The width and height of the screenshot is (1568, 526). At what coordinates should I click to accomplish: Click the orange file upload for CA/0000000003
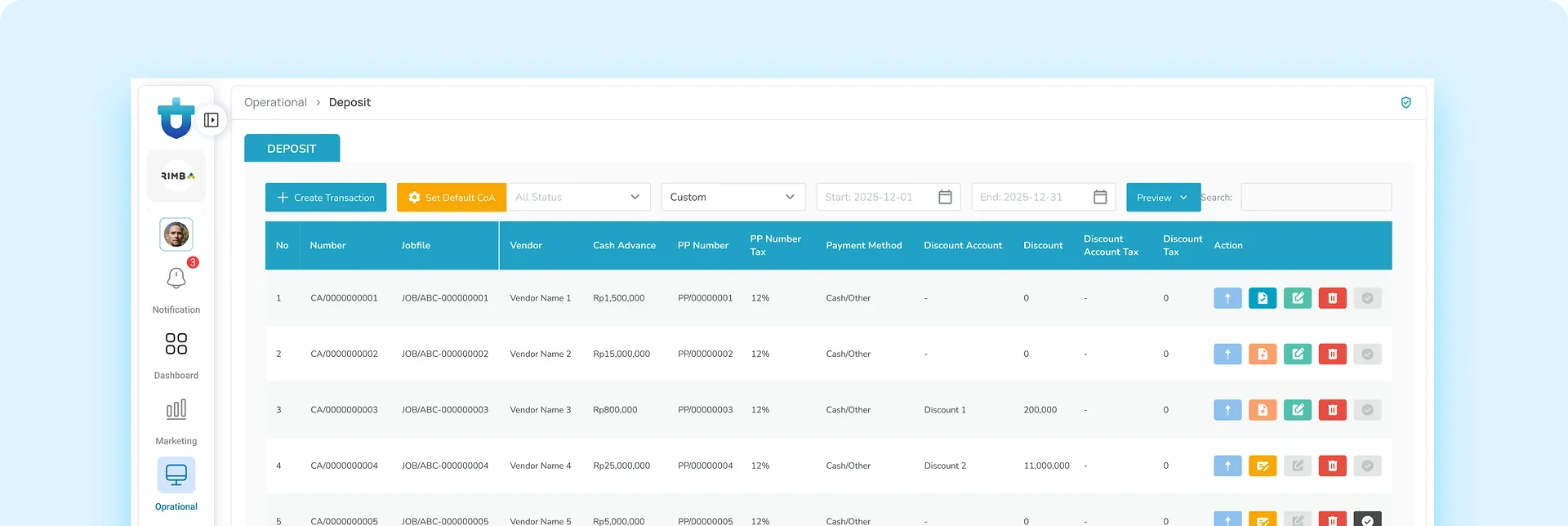click(x=1263, y=410)
